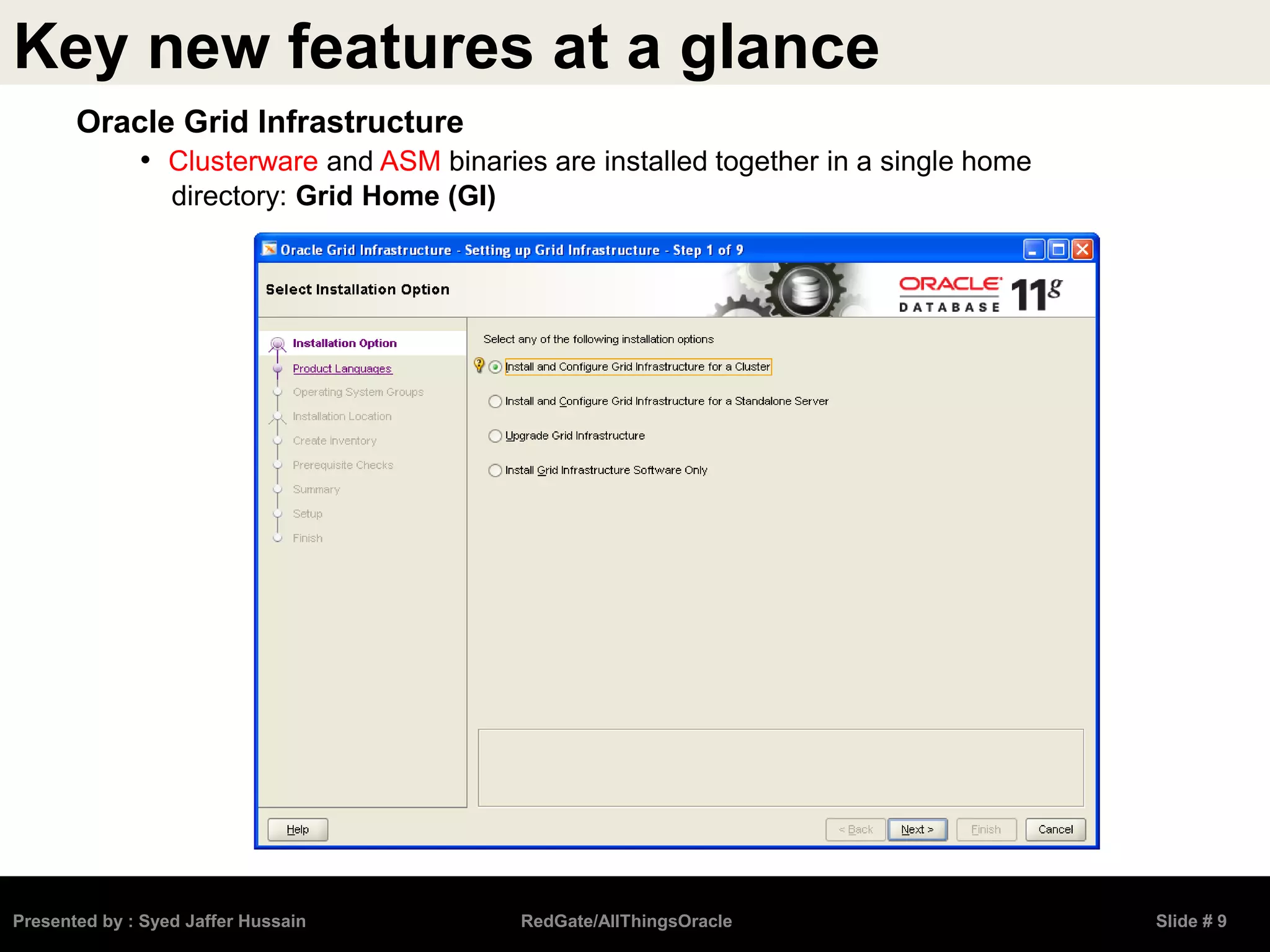Select the Installation Option step in sidebar
Screen dimensions: 1270x952
[x=345, y=343]
